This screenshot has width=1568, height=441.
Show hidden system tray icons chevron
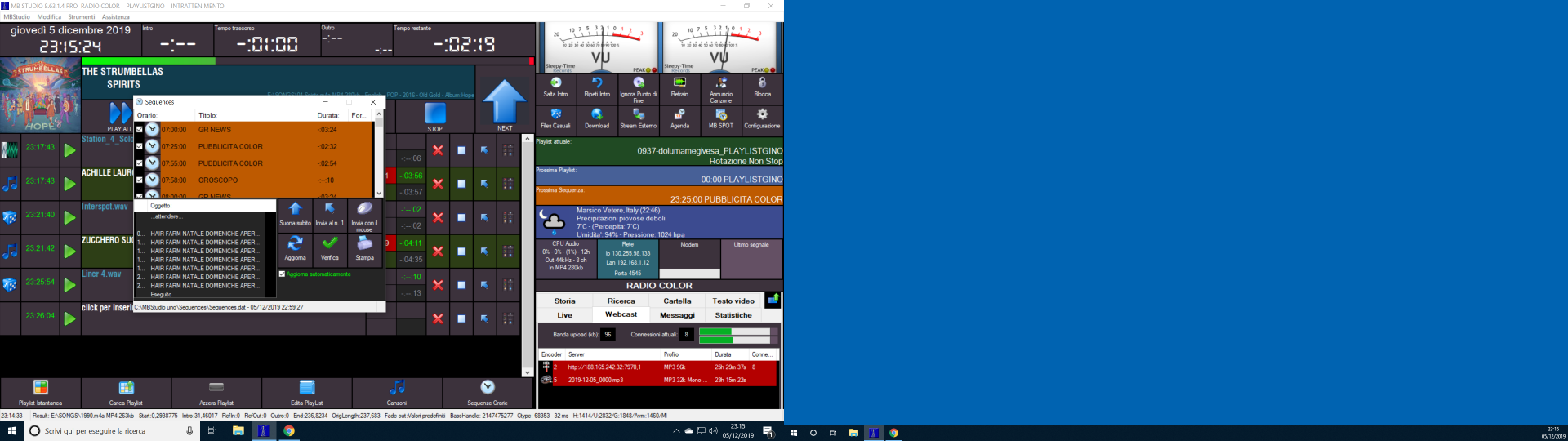675,431
